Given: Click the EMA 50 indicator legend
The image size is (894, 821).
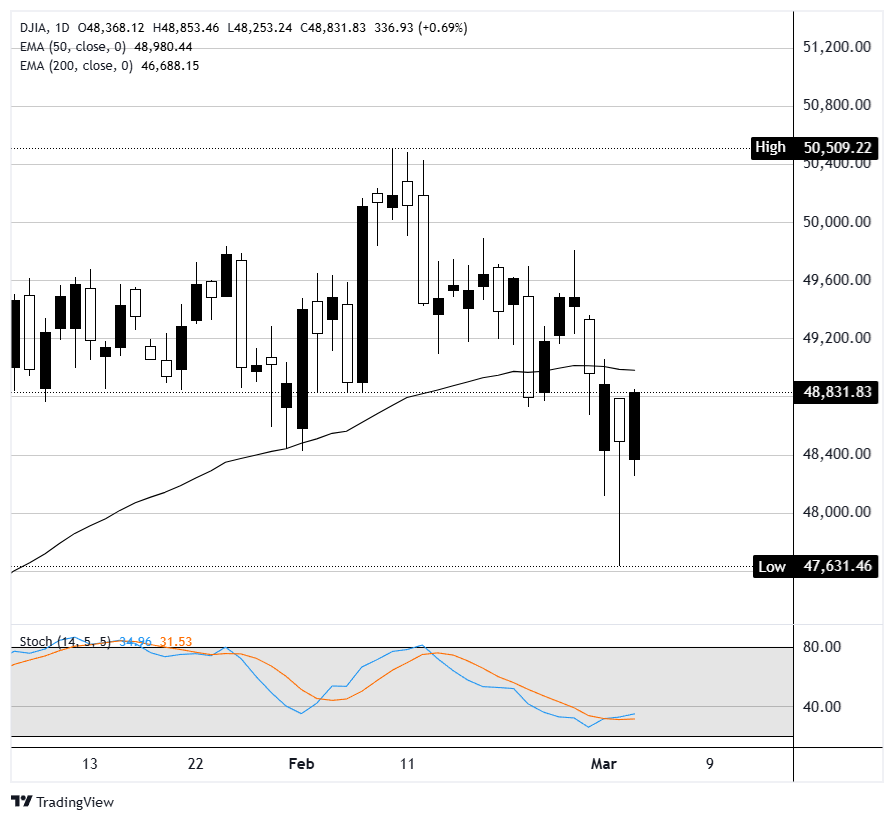Looking at the screenshot, I should pyautogui.click(x=72, y=46).
